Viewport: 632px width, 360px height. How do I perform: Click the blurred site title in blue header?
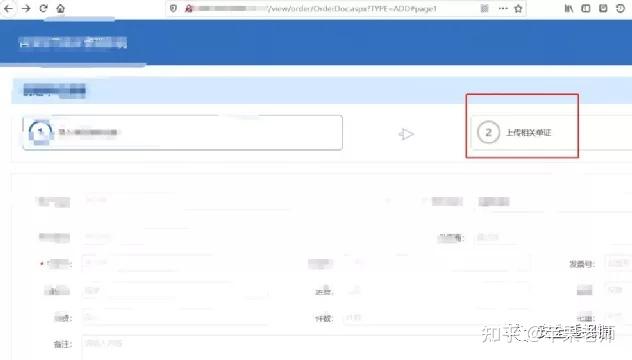coord(73,42)
